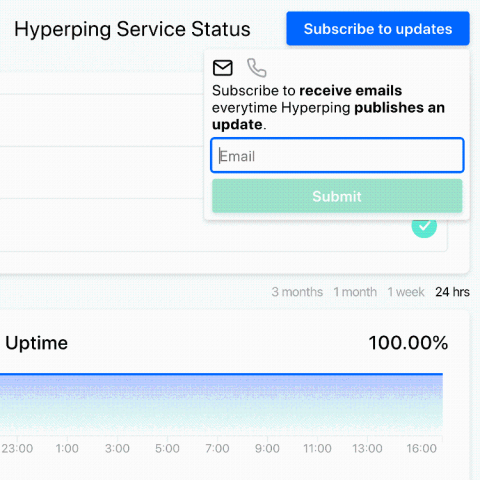Click the 16:00 axis label on chart

point(421,449)
